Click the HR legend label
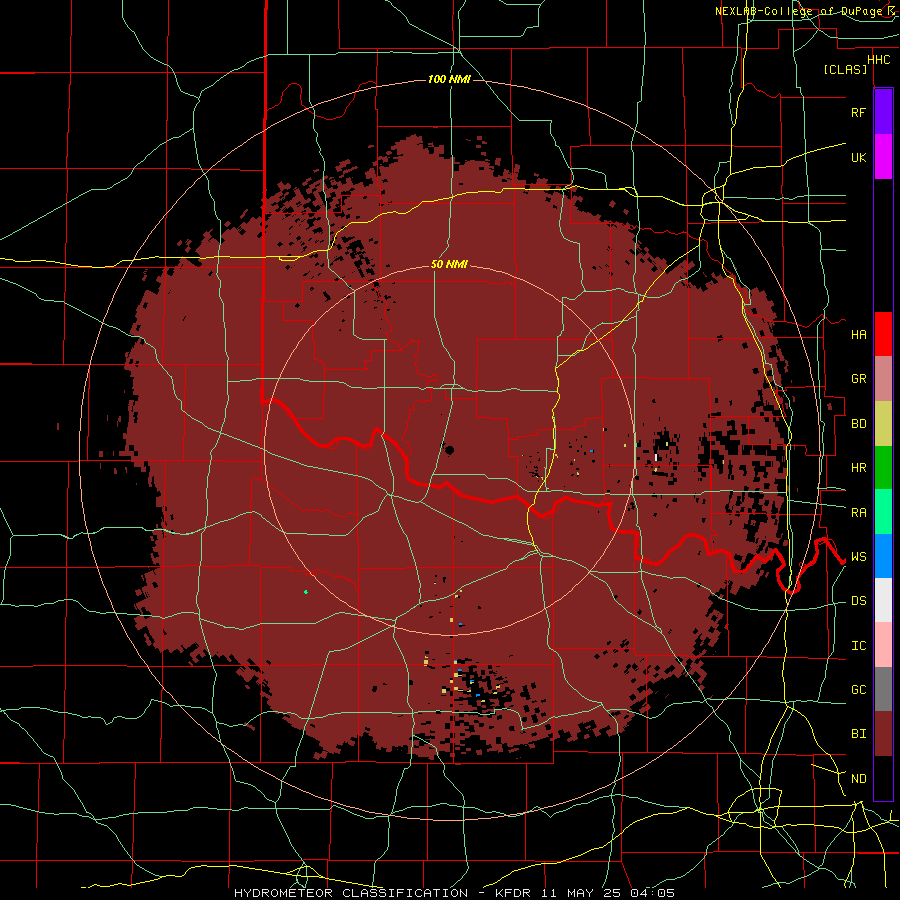 pos(858,468)
